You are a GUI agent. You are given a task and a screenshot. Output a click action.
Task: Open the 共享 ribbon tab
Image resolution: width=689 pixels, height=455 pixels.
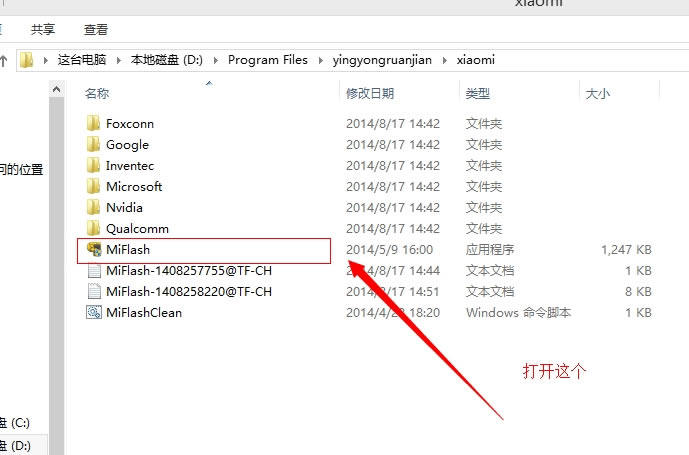point(43,30)
